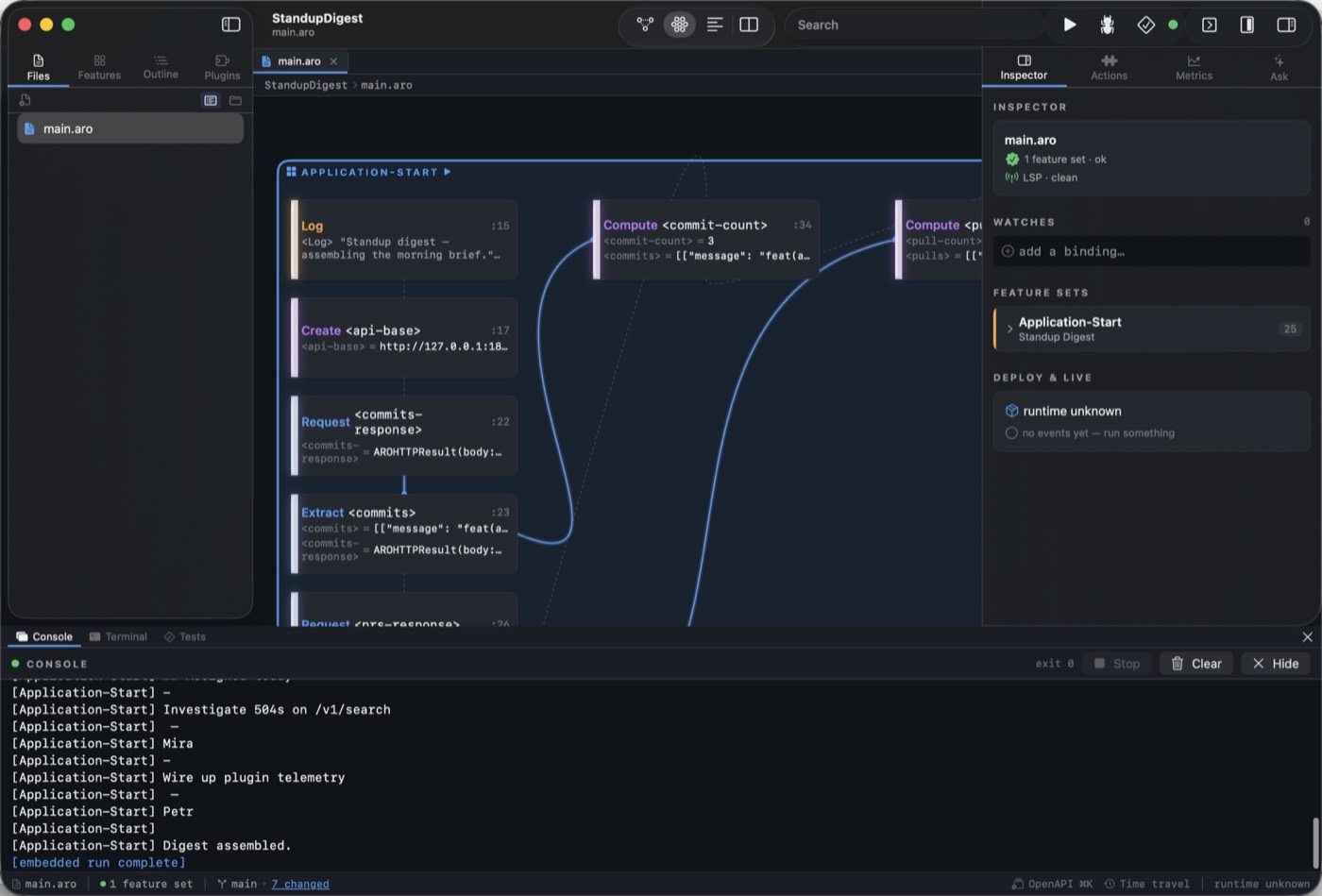This screenshot has width=1322, height=896.
Task: Switch to the graph node view icon
Action: click(x=645, y=25)
